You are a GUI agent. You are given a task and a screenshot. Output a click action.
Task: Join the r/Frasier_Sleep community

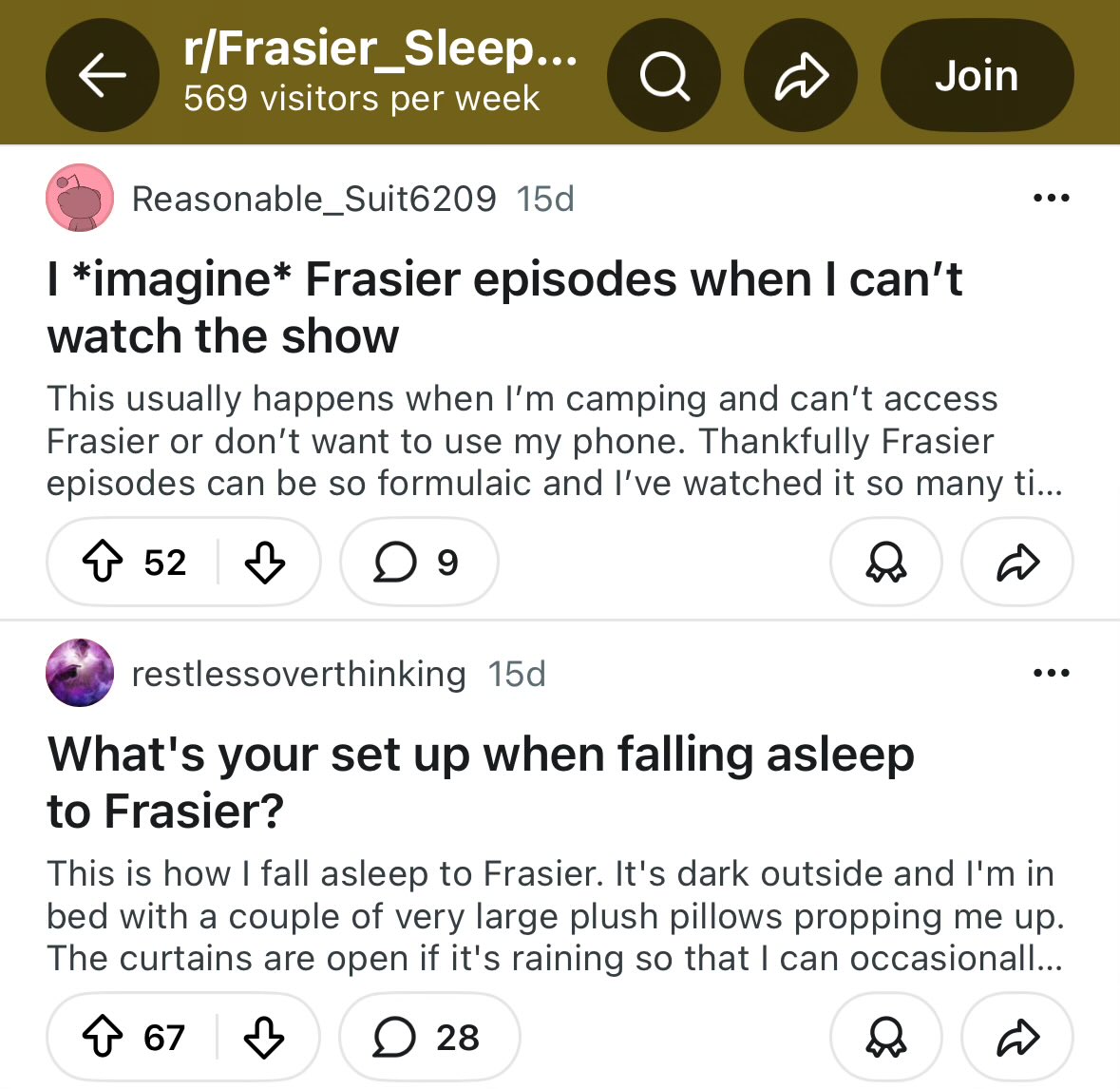[x=977, y=75]
